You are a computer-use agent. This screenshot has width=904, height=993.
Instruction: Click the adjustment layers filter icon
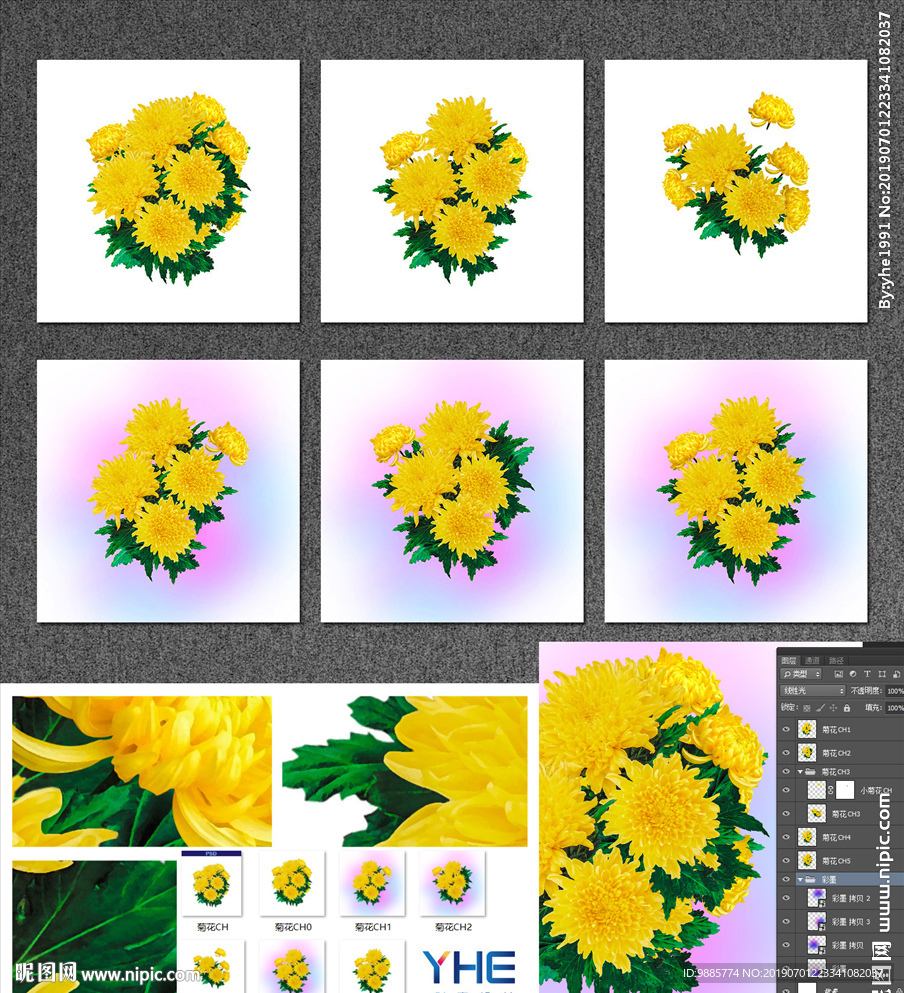(x=854, y=674)
